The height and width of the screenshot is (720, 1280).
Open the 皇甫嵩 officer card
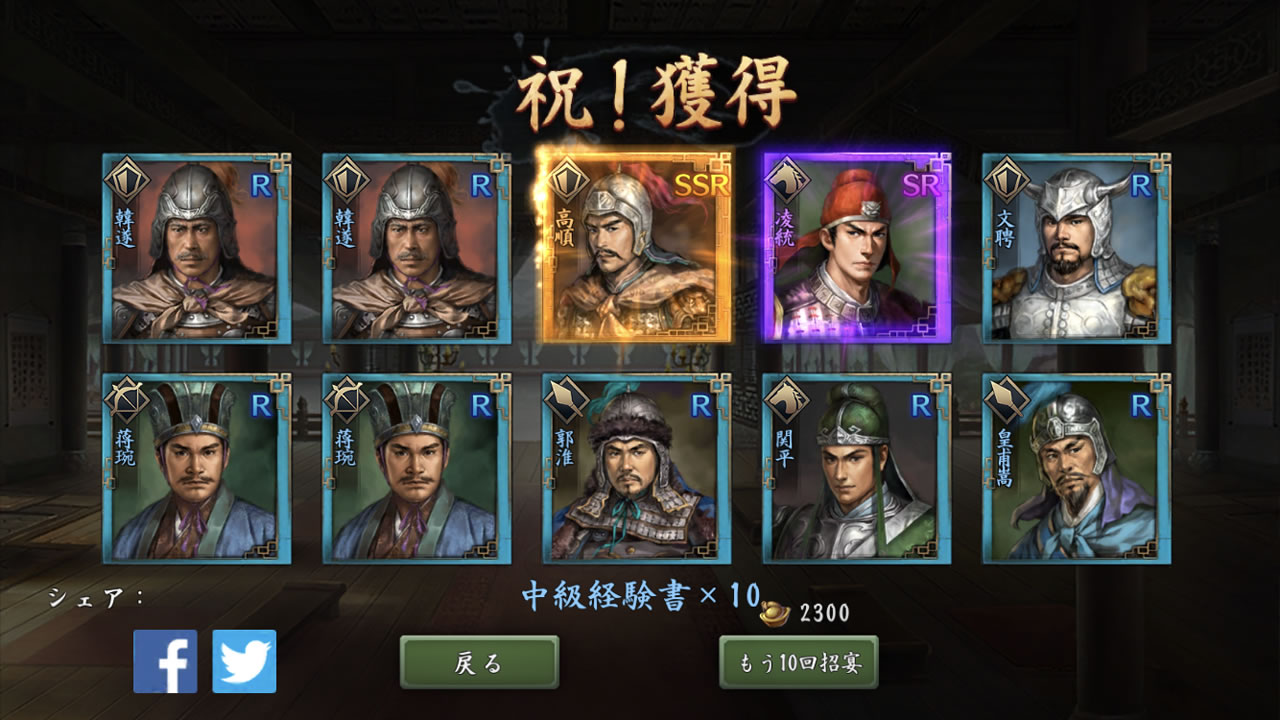1076,469
